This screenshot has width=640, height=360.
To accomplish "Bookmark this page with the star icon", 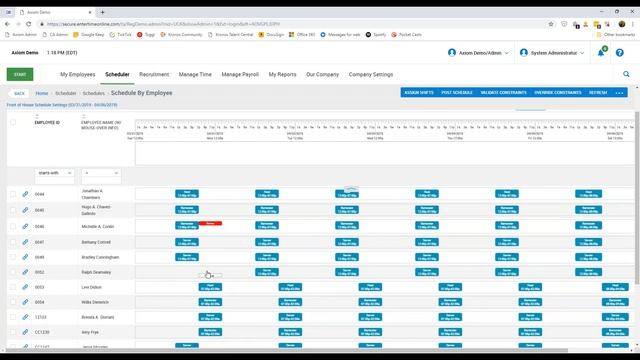I will click(551, 24).
